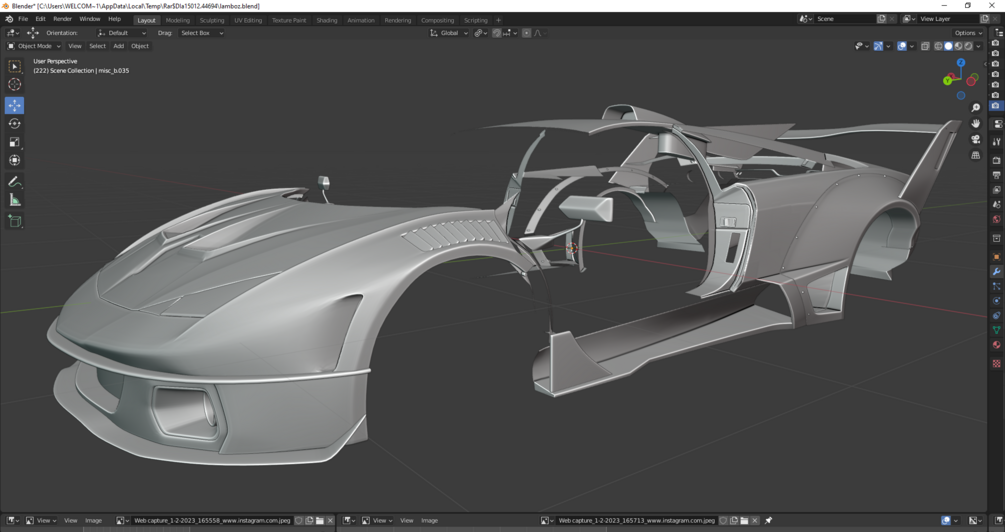Toggle viewport gizmos display
Image resolution: width=1005 pixels, height=532 pixels.
click(878, 46)
